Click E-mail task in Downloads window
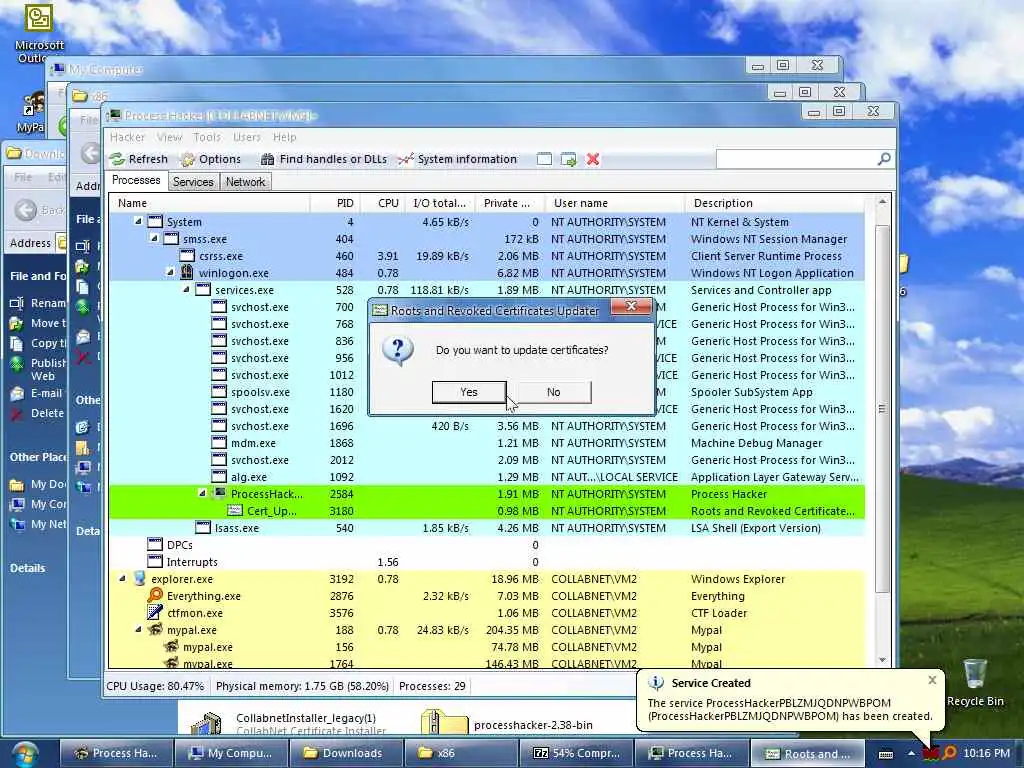1024x768 pixels. coord(37,393)
